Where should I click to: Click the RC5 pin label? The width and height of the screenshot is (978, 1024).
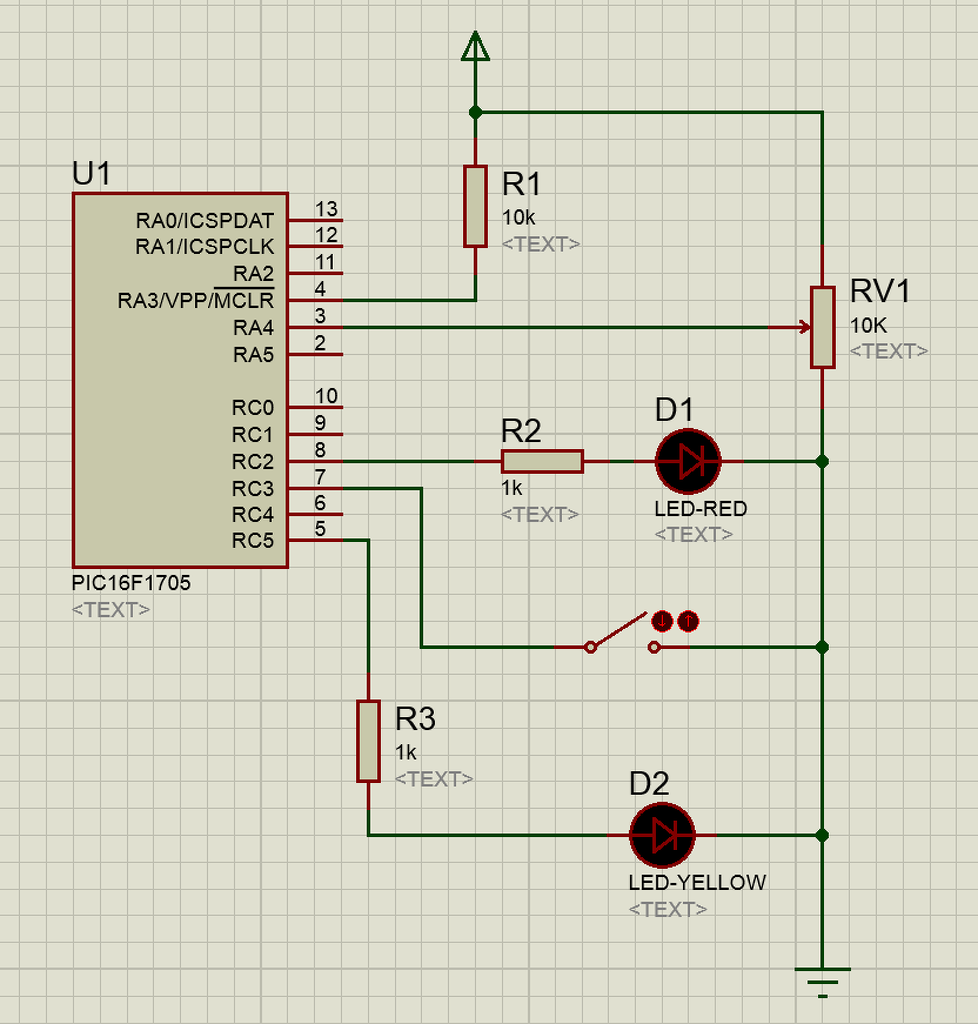point(253,541)
